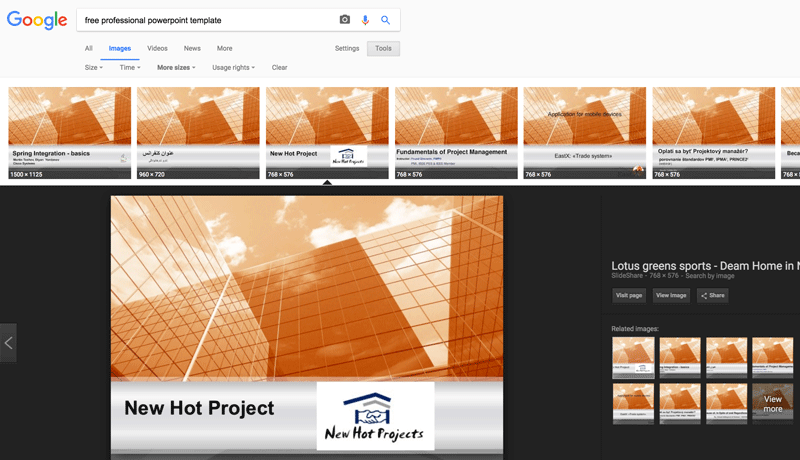The width and height of the screenshot is (800, 460).
Task: Click the blue magnifying glass search icon
Action: pyautogui.click(x=385, y=20)
